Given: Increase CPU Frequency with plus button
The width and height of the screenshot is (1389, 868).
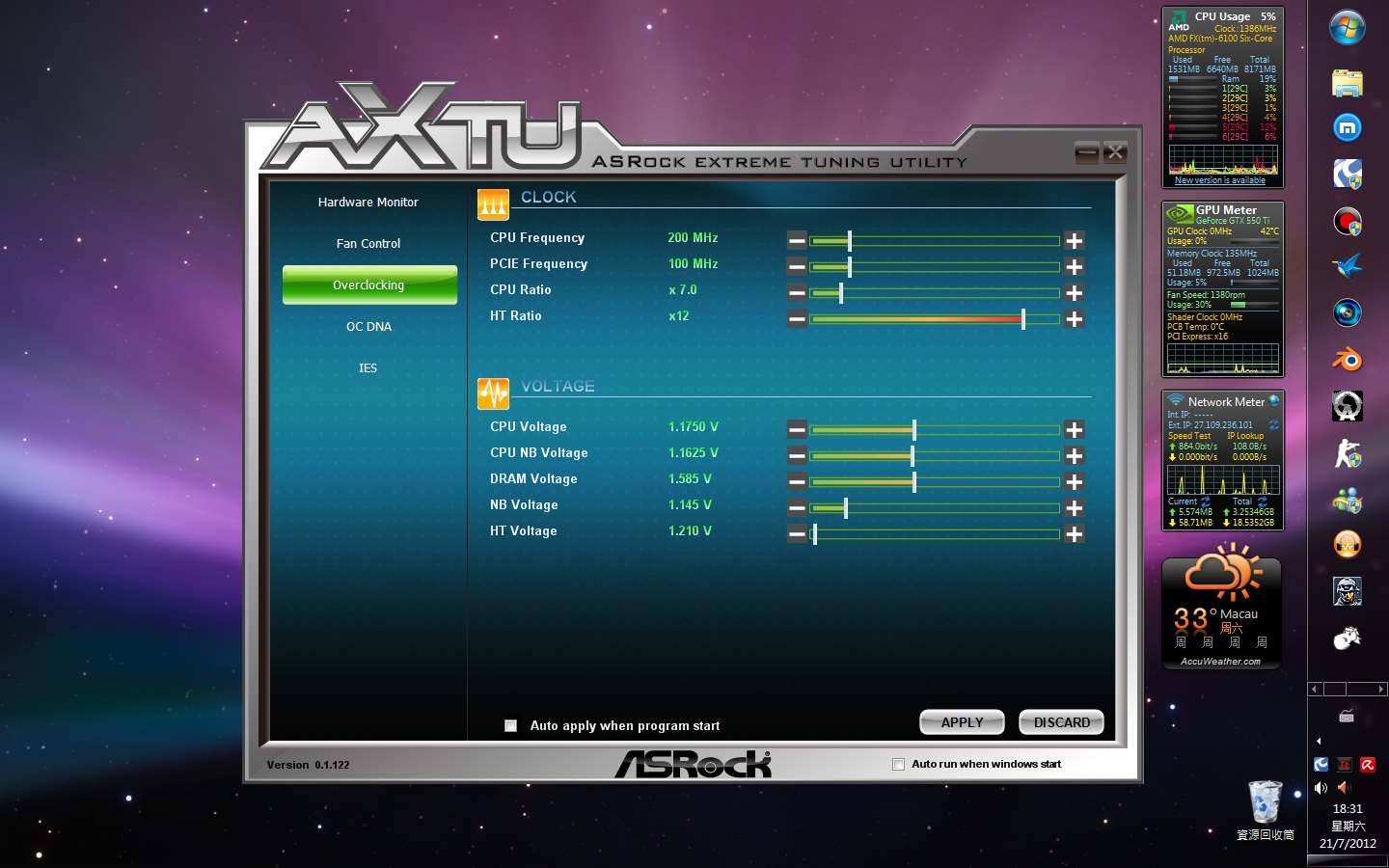Looking at the screenshot, I should point(1074,240).
